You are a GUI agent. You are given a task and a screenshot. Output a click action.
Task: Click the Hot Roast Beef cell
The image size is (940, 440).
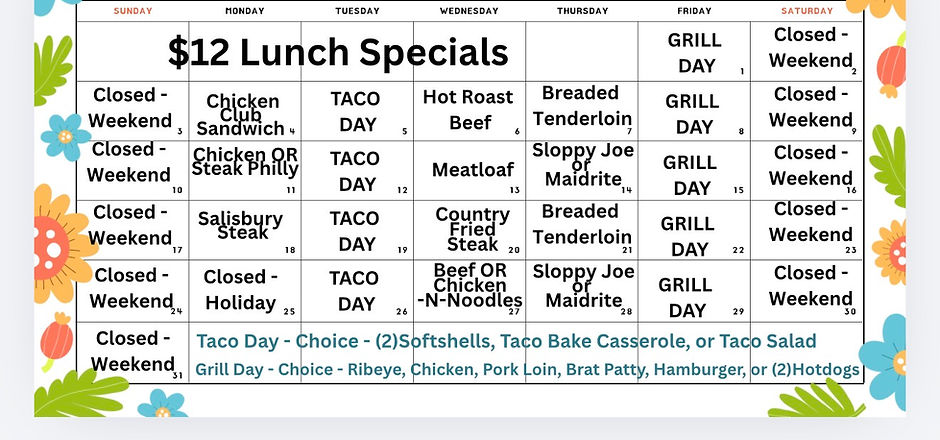[469, 111]
